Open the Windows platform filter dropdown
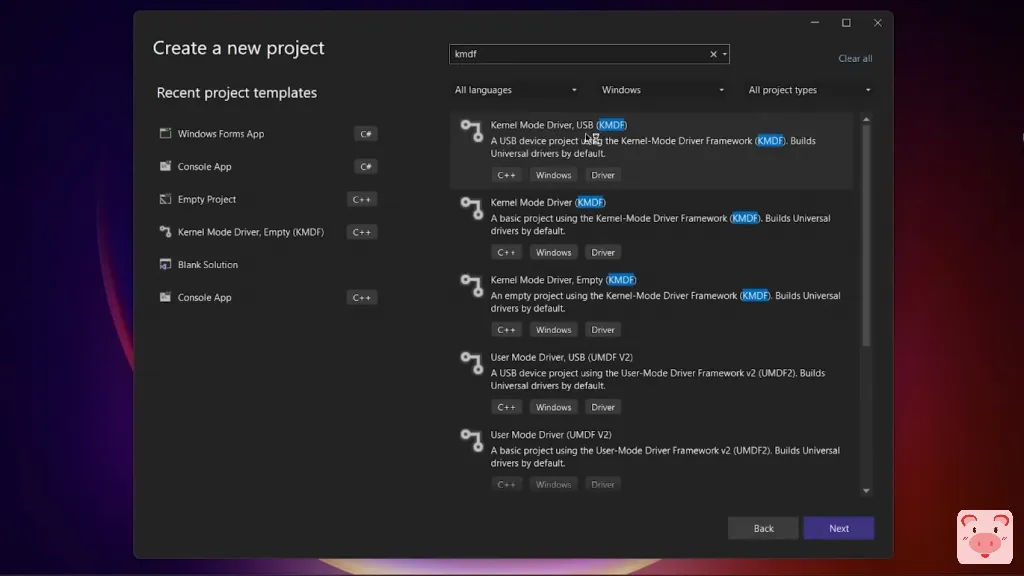Image resolution: width=1024 pixels, height=576 pixels. [663, 90]
